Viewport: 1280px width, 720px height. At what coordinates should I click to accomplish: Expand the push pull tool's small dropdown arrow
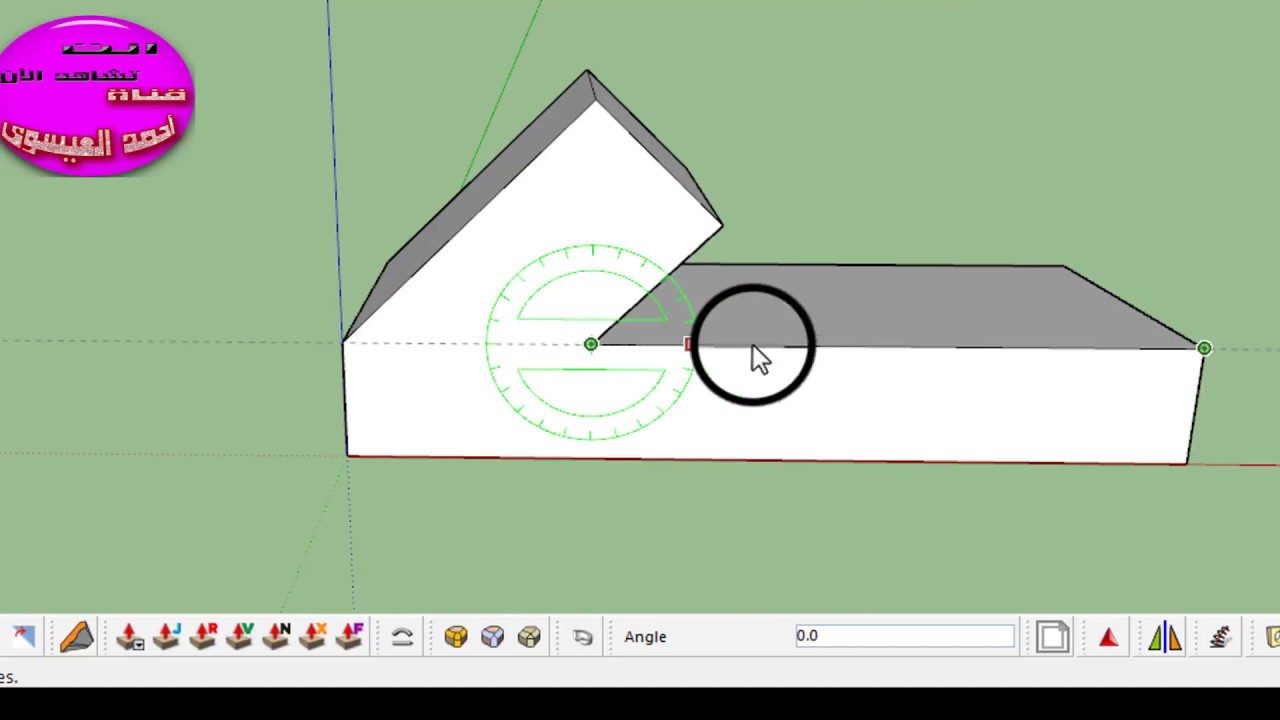coord(138,645)
